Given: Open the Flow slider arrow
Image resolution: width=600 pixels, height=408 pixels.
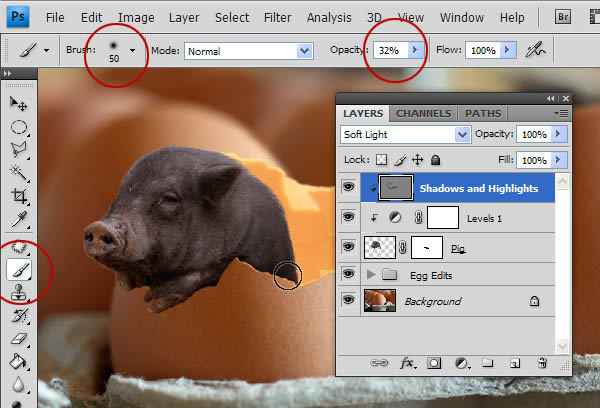Looking at the screenshot, I should (507, 50).
